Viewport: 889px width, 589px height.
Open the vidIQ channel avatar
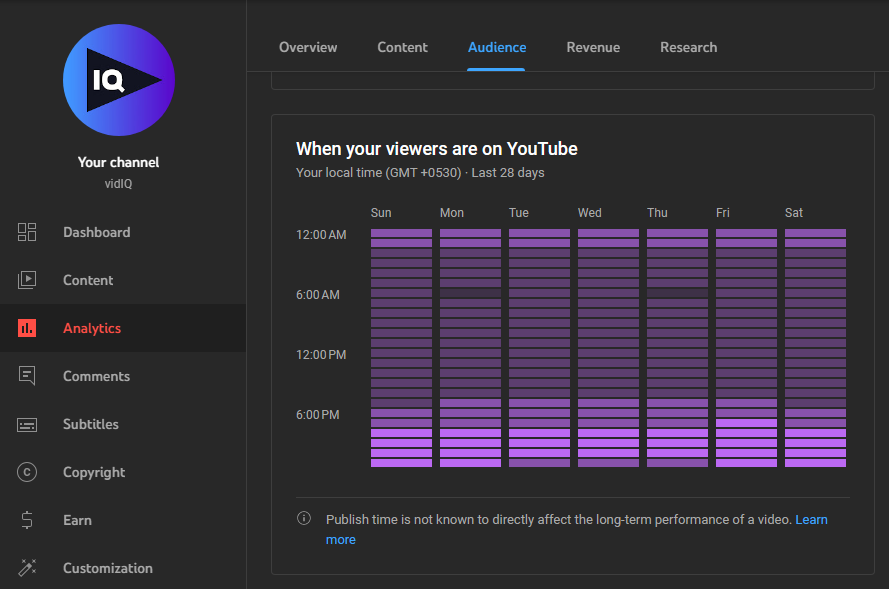pyautogui.click(x=119, y=81)
